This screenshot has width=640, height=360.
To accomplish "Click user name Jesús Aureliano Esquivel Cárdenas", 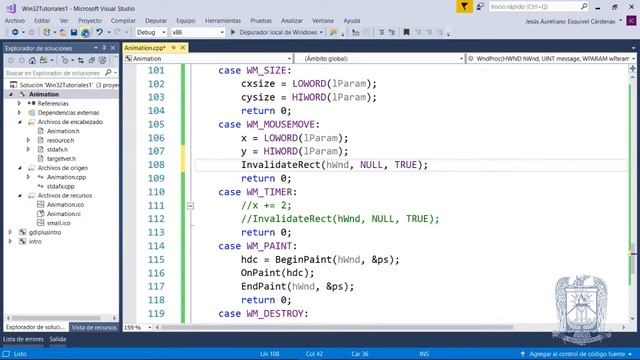I will (x=570, y=21).
